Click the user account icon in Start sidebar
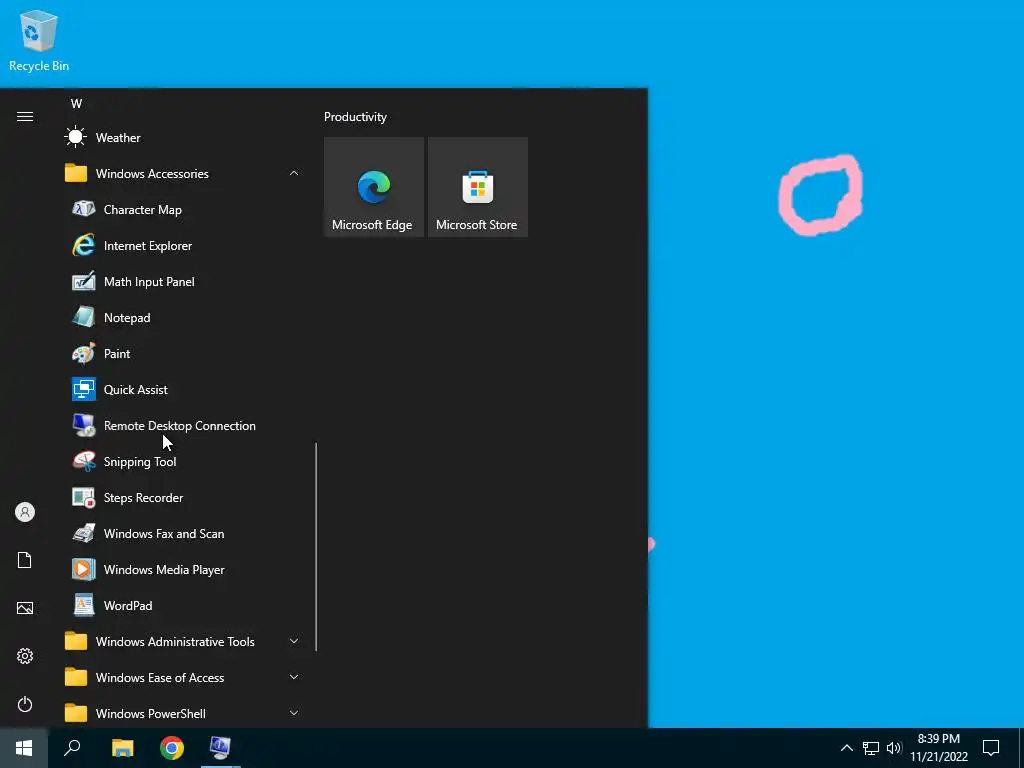1024x768 pixels. click(25, 512)
